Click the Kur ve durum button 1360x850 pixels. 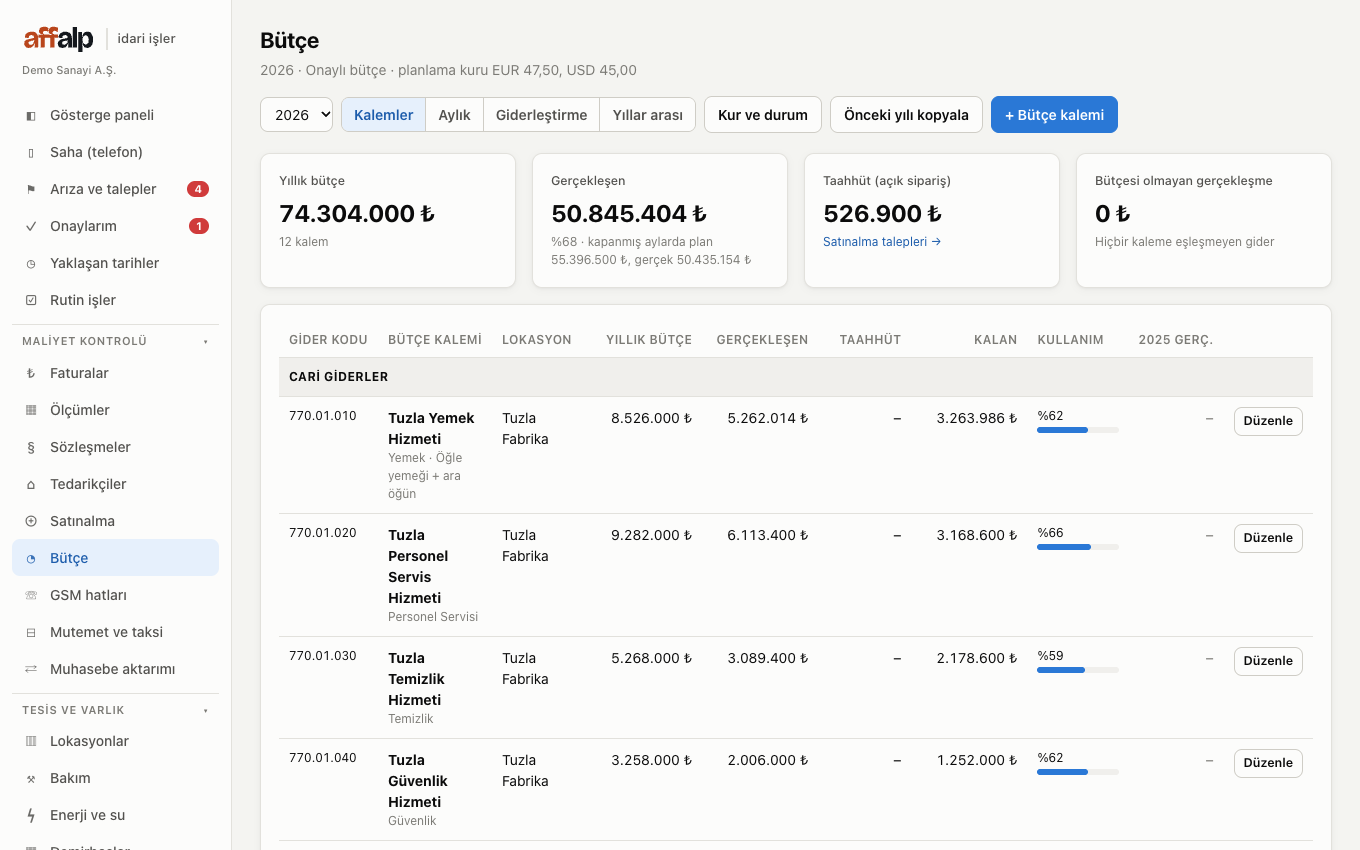click(x=763, y=114)
